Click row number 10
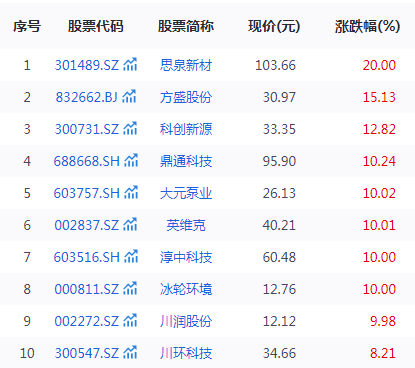This screenshot has height=368, width=415. (x=27, y=353)
